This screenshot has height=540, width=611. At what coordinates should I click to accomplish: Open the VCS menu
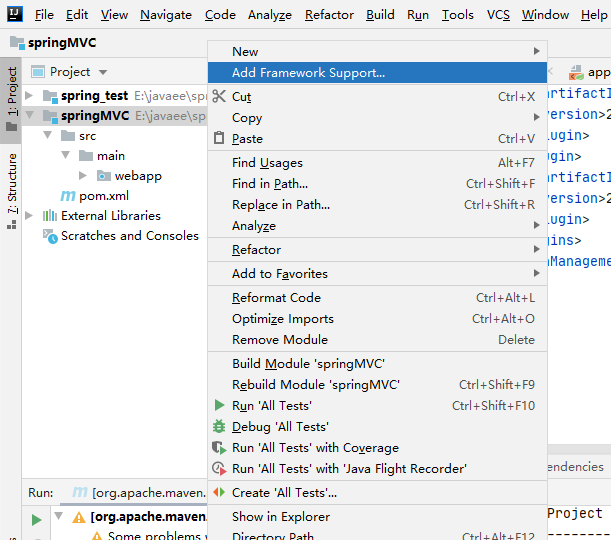pos(498,15)
